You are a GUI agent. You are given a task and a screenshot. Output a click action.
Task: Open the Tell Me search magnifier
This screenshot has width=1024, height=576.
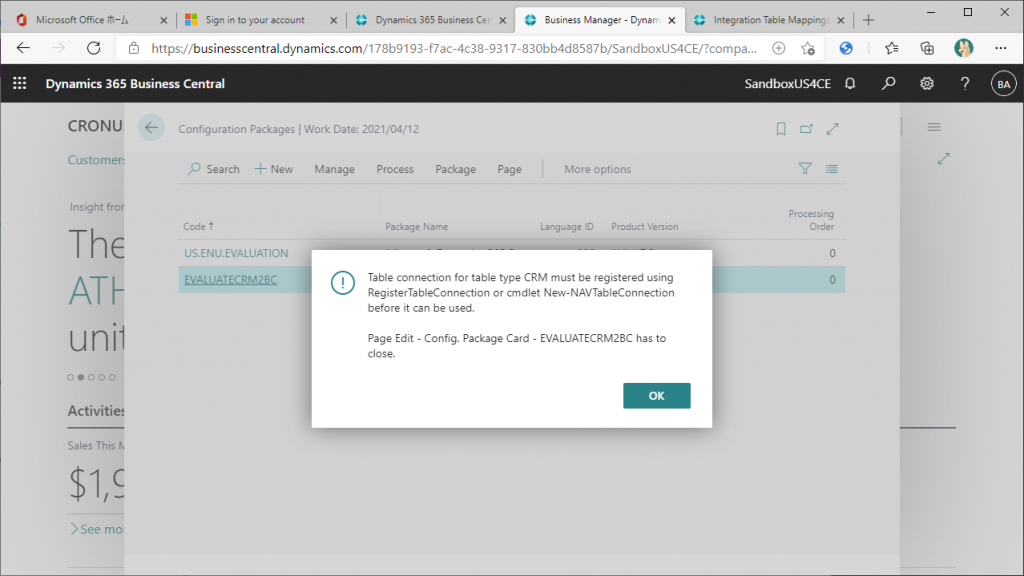pyautogui.click(x=888, y=84)
